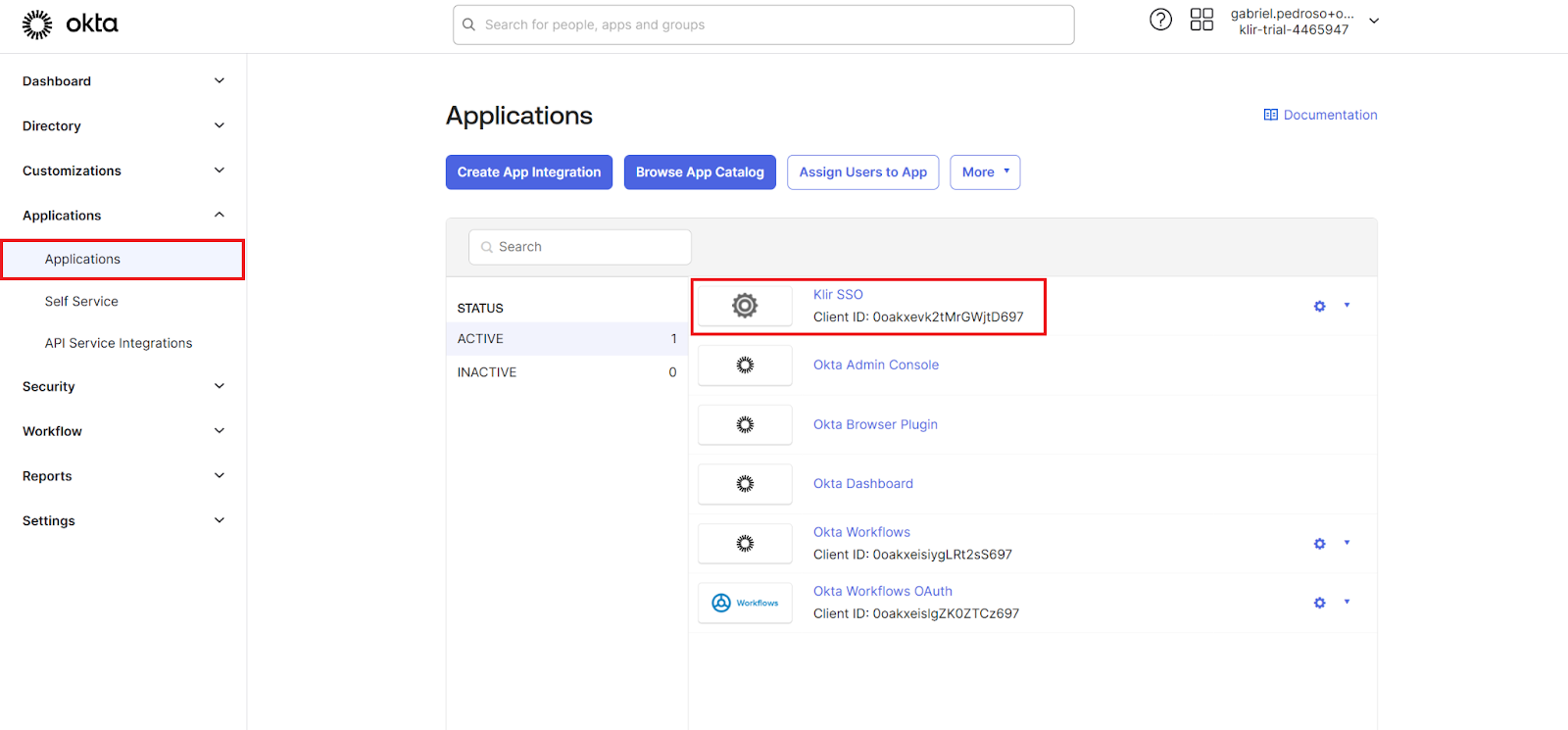1568x730 pixels.
Task: Open the apps grid icon
Action: (1201, 20)
